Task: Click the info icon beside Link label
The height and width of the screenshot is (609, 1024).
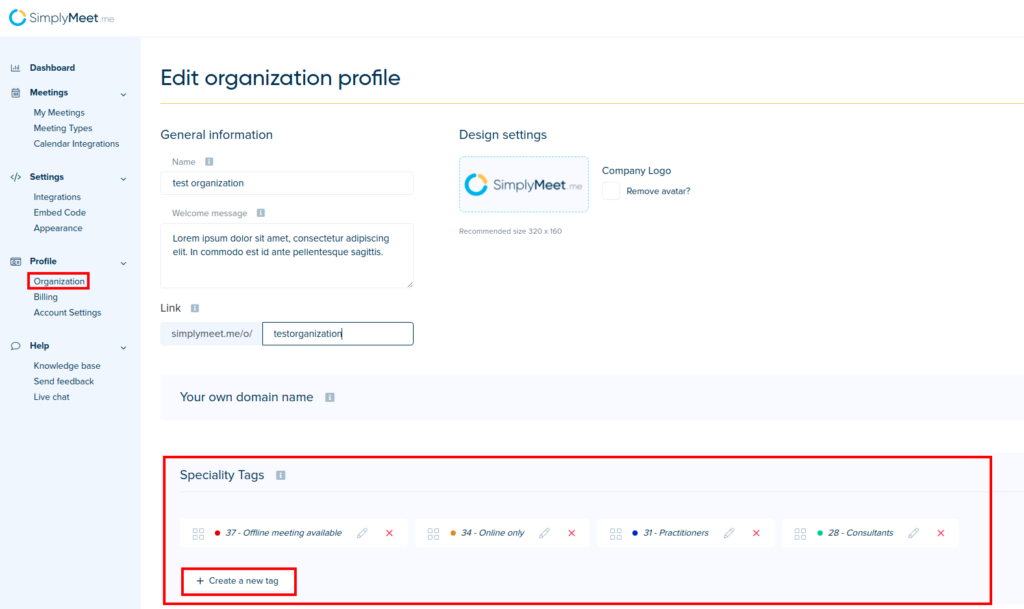Action: (x=195, y=308)
